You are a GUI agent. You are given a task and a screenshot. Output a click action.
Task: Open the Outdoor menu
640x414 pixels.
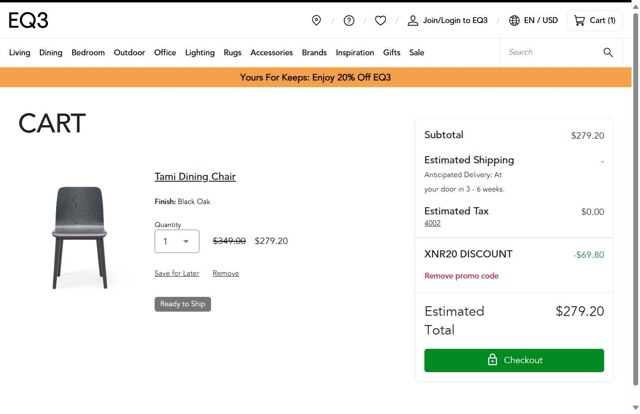click(129, 52)
